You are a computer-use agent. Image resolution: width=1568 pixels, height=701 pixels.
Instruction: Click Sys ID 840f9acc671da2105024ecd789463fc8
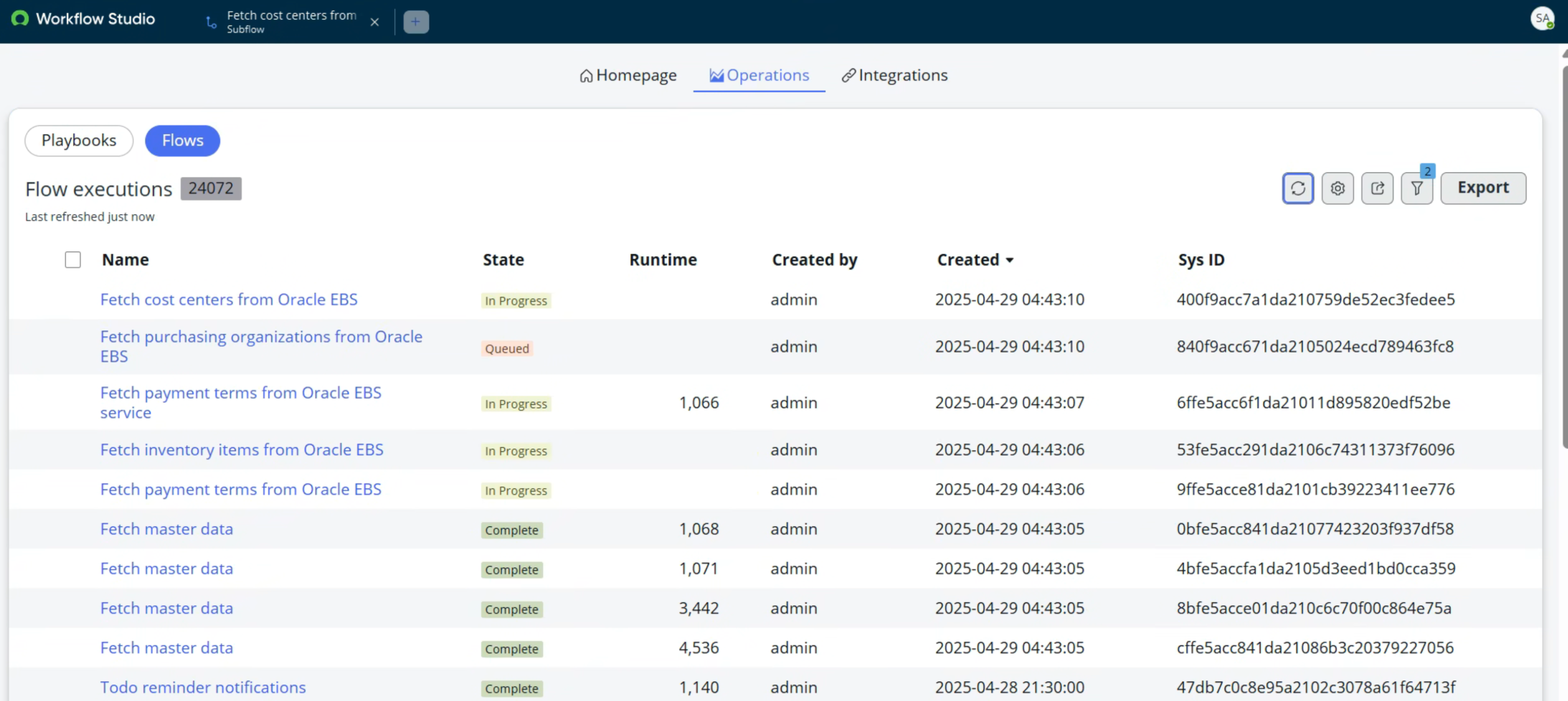click(x=1315, y=346)
